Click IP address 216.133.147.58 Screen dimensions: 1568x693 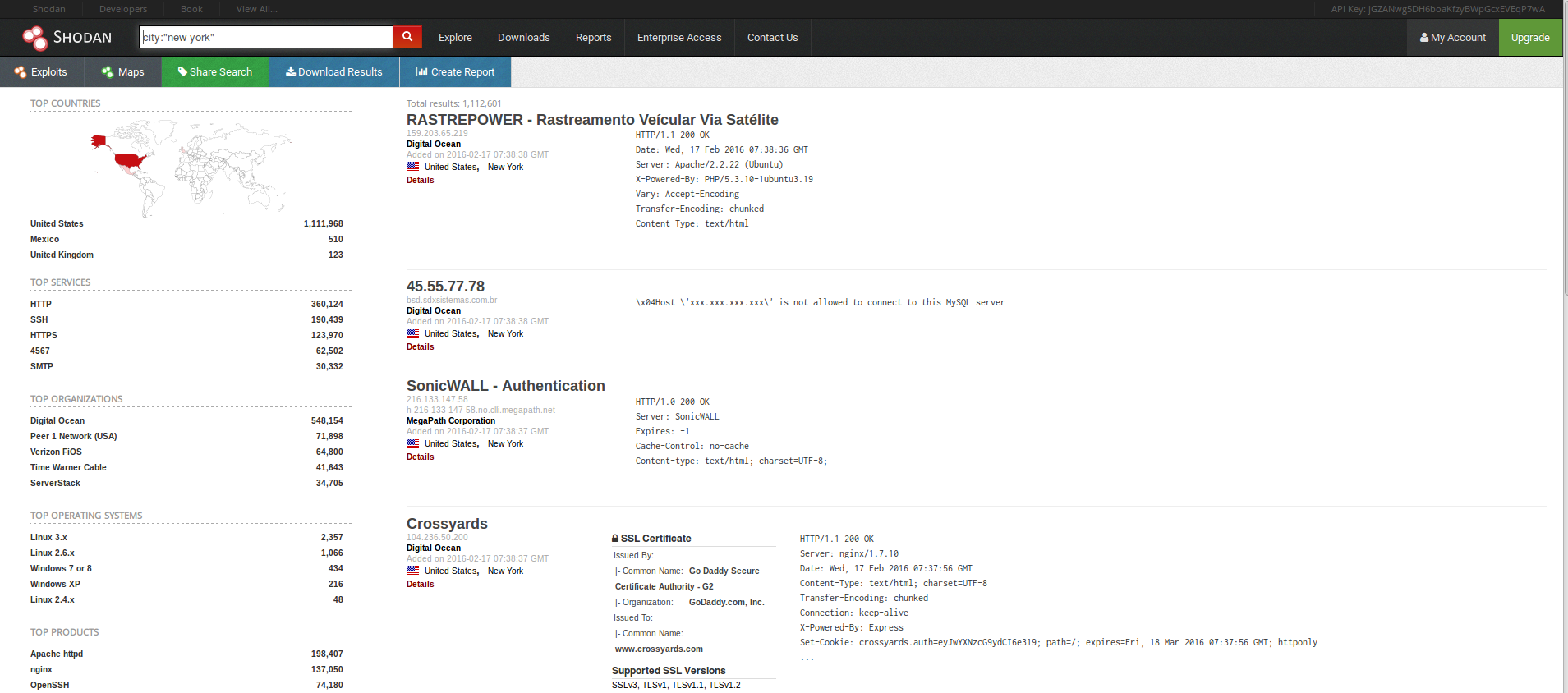tap(437, 399)
